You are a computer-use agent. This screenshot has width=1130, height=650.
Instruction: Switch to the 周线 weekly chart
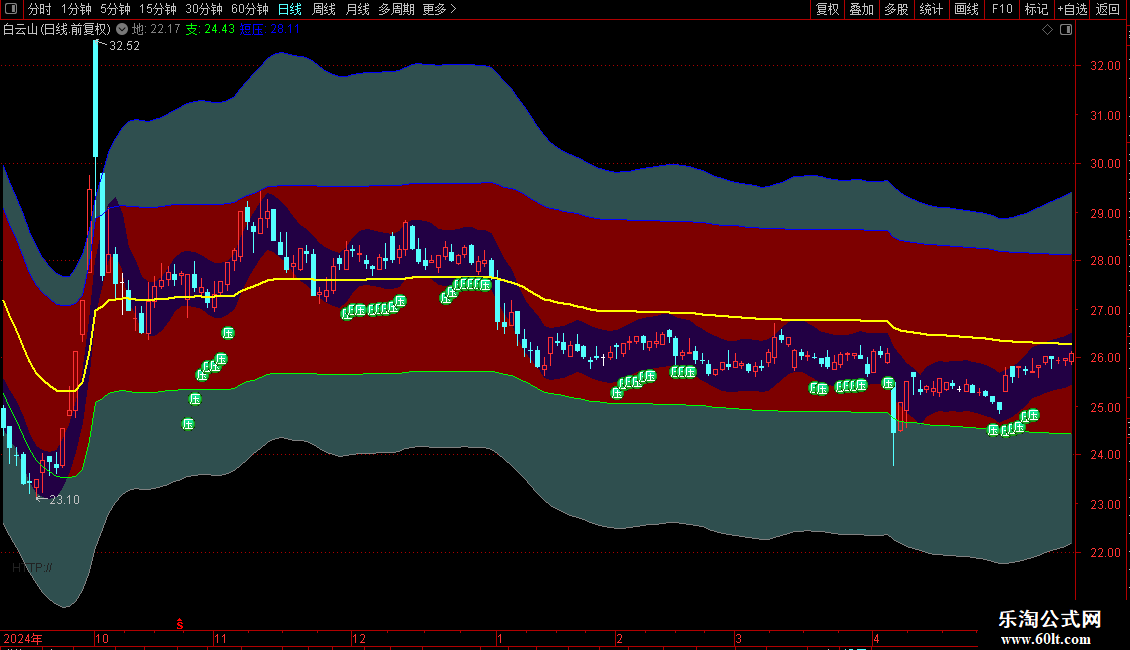tap(324, 9)
